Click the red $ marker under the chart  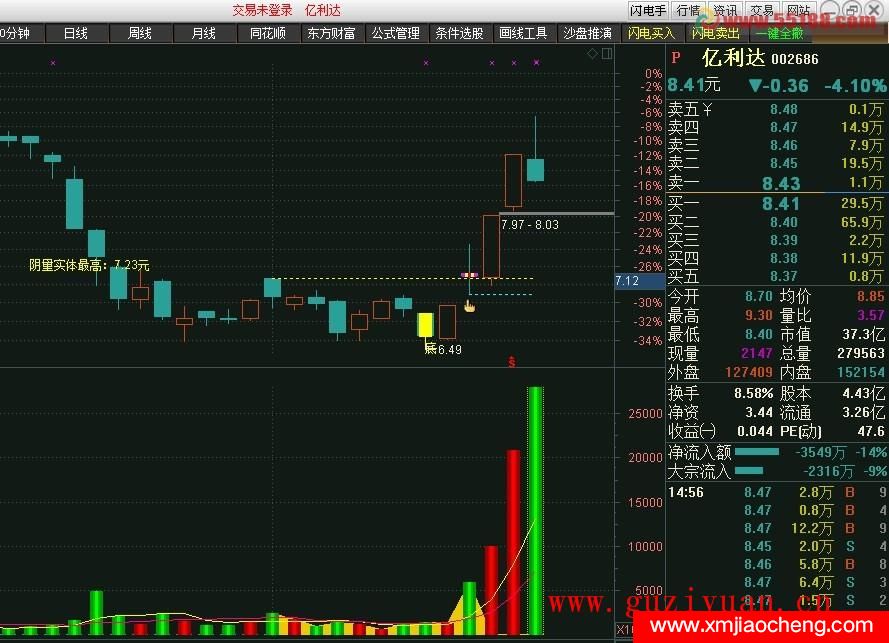pyautogui.click(x=513, y=361)
